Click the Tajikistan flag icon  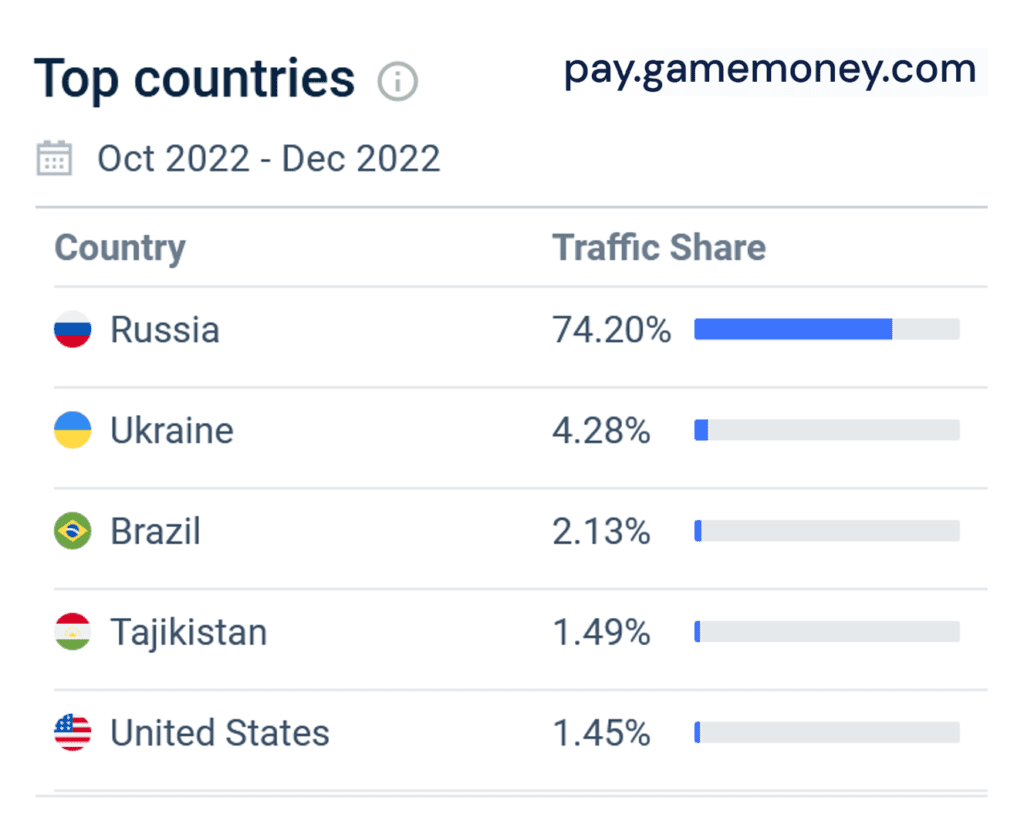72,632
